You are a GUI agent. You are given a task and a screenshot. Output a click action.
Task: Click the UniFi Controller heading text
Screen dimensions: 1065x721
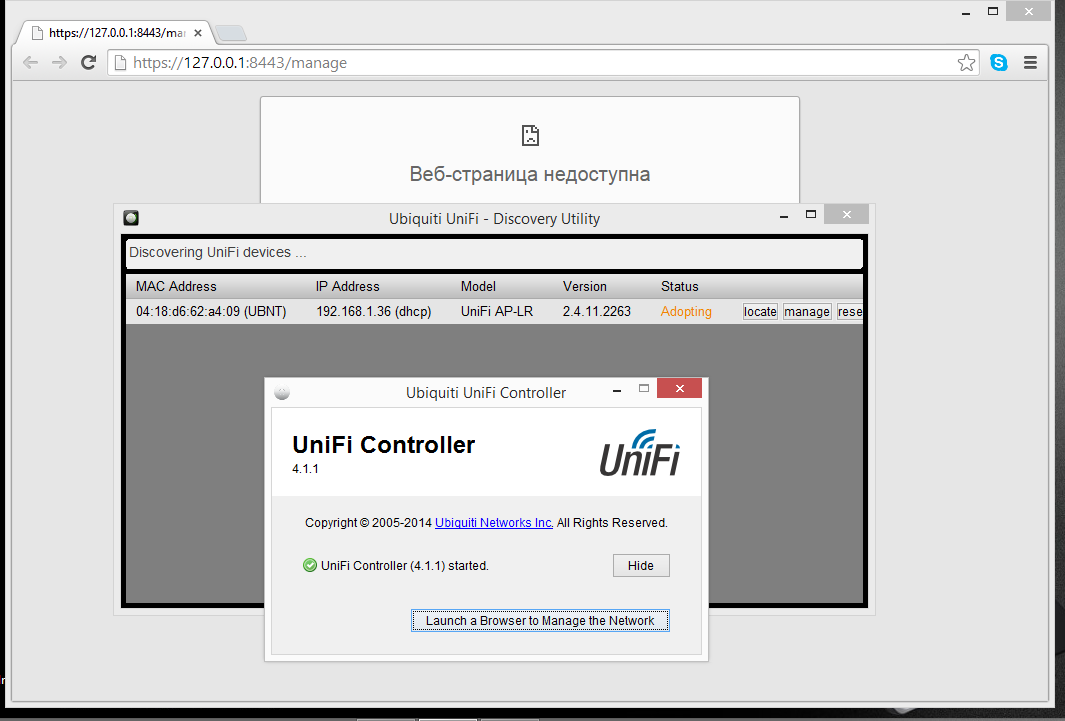(x=384, y=445)
